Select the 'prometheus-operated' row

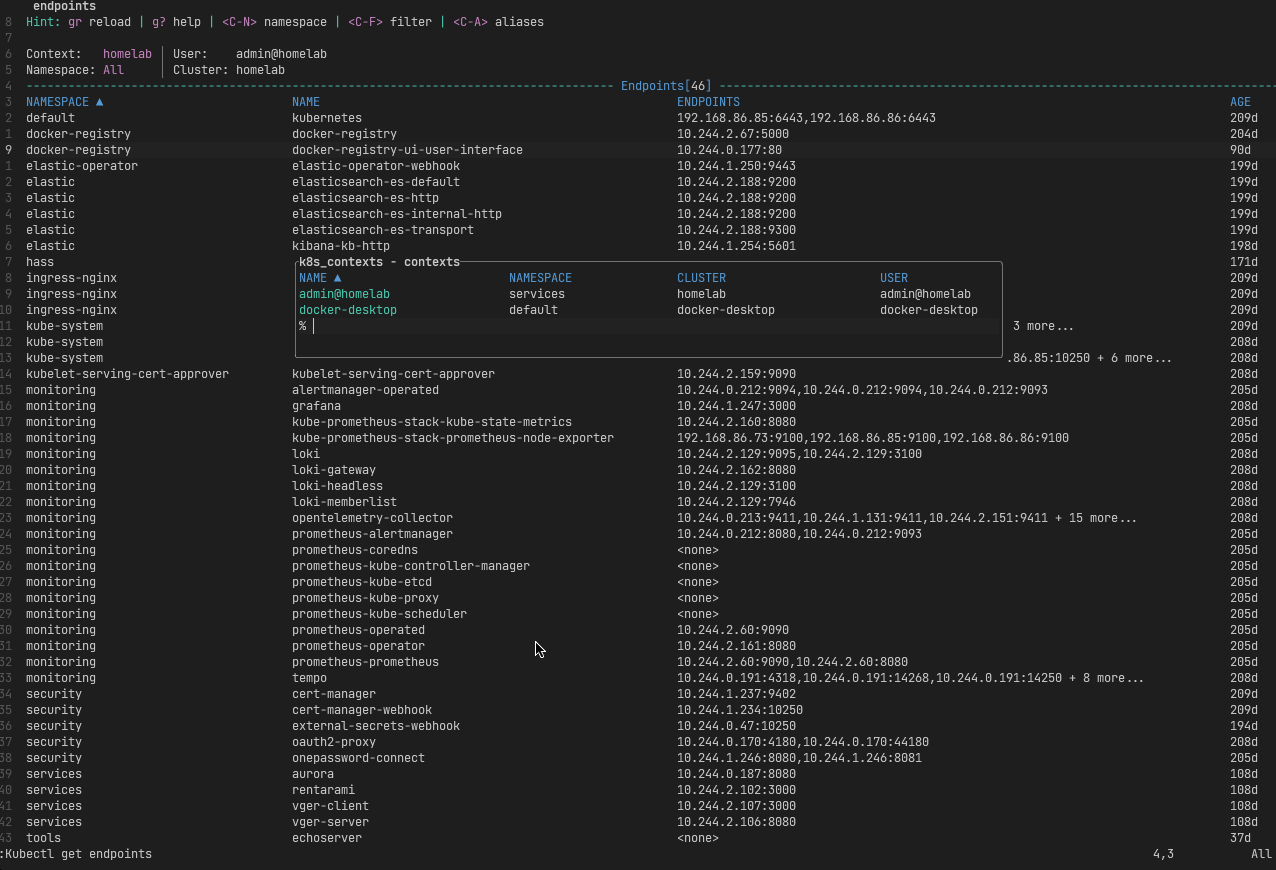click(638, 630)
